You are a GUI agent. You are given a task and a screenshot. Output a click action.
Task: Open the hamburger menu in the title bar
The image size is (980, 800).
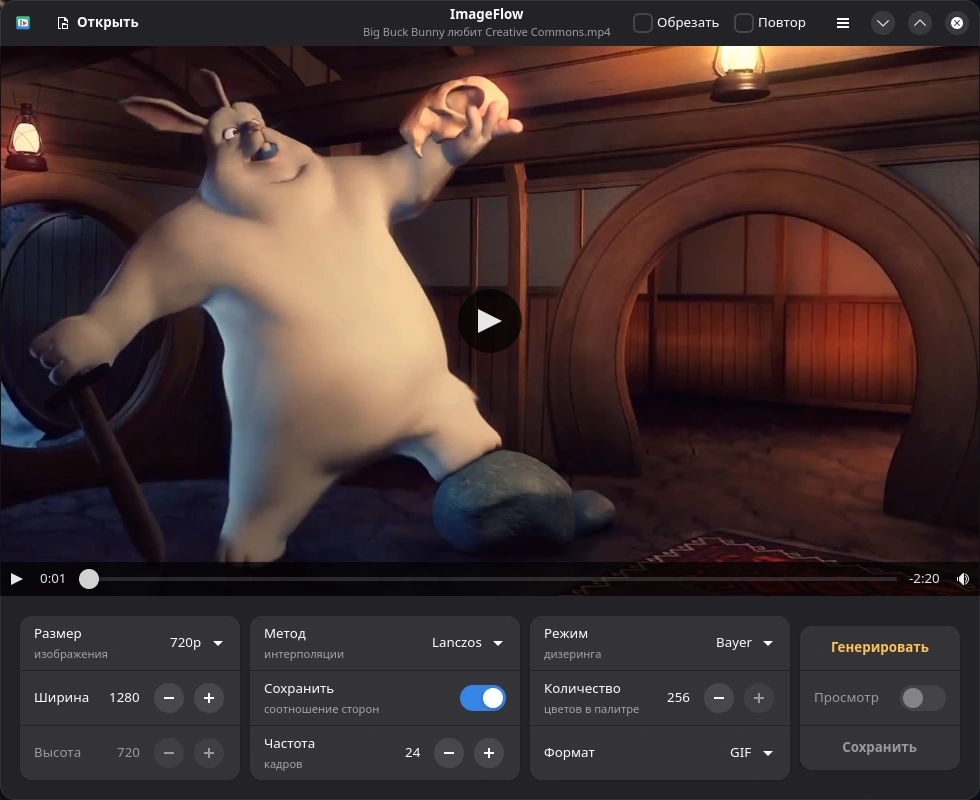coord(843,22)
